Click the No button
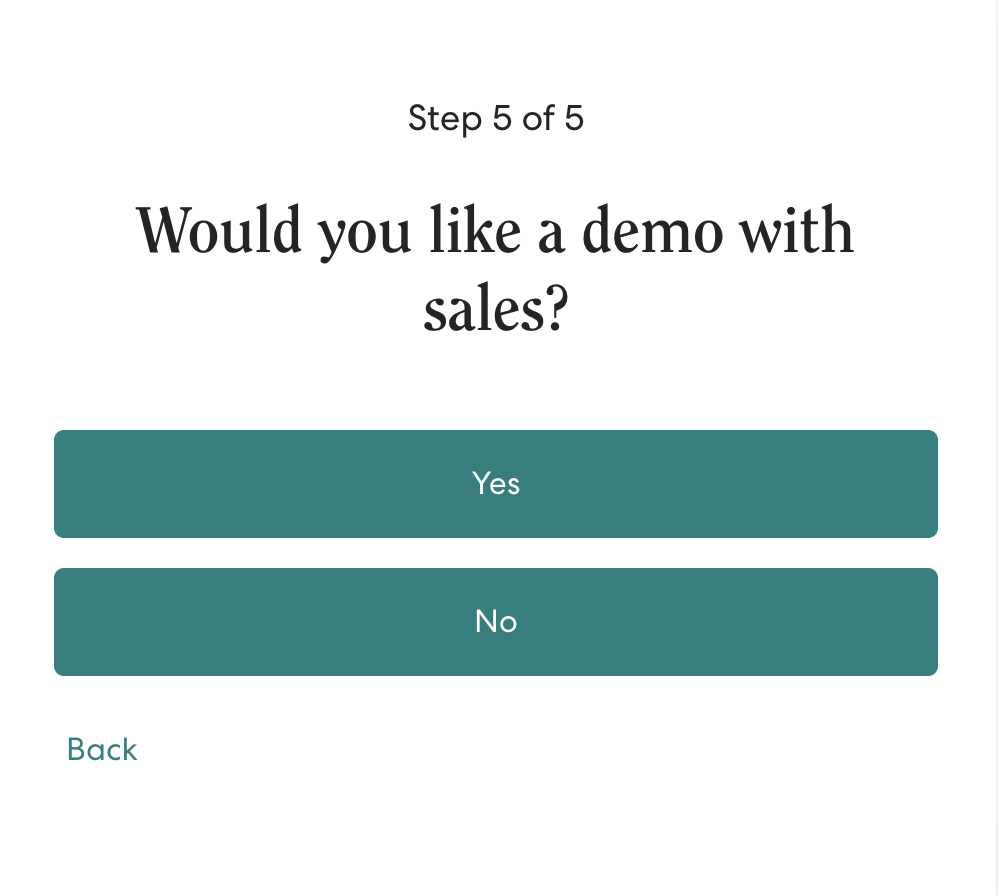 [496, 622]
